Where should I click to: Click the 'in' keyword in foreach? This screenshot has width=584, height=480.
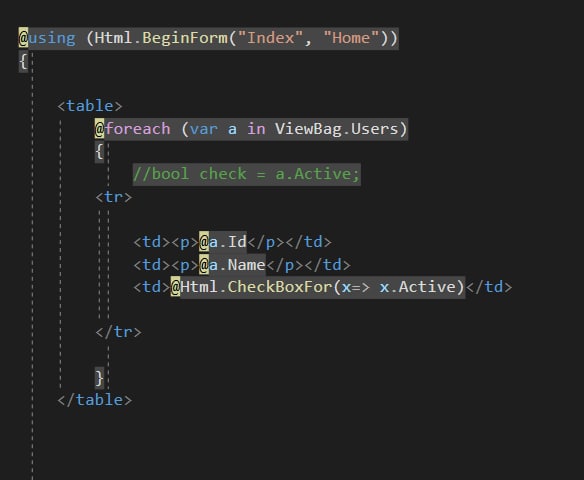(x=256, y=129)
